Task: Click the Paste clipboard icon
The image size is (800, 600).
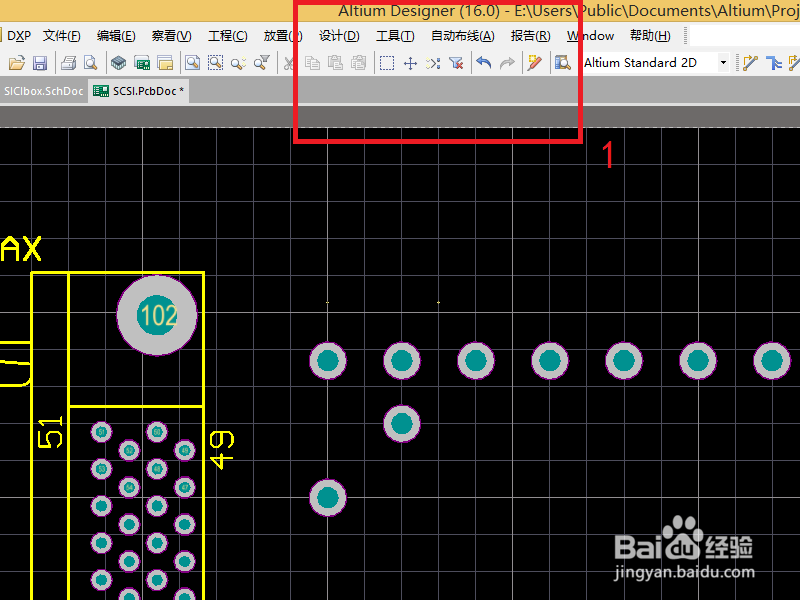Action: [x=335, y=63]
